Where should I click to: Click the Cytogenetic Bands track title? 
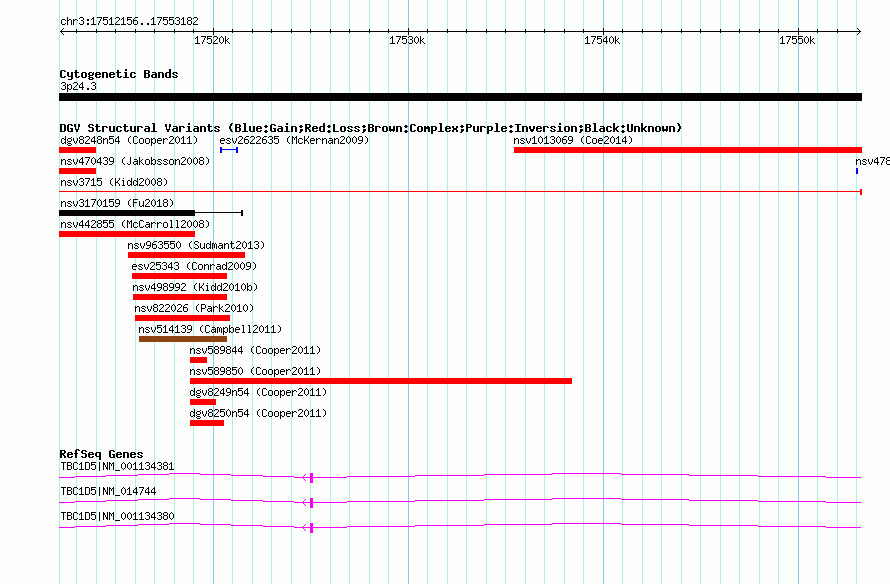point(119,74)
